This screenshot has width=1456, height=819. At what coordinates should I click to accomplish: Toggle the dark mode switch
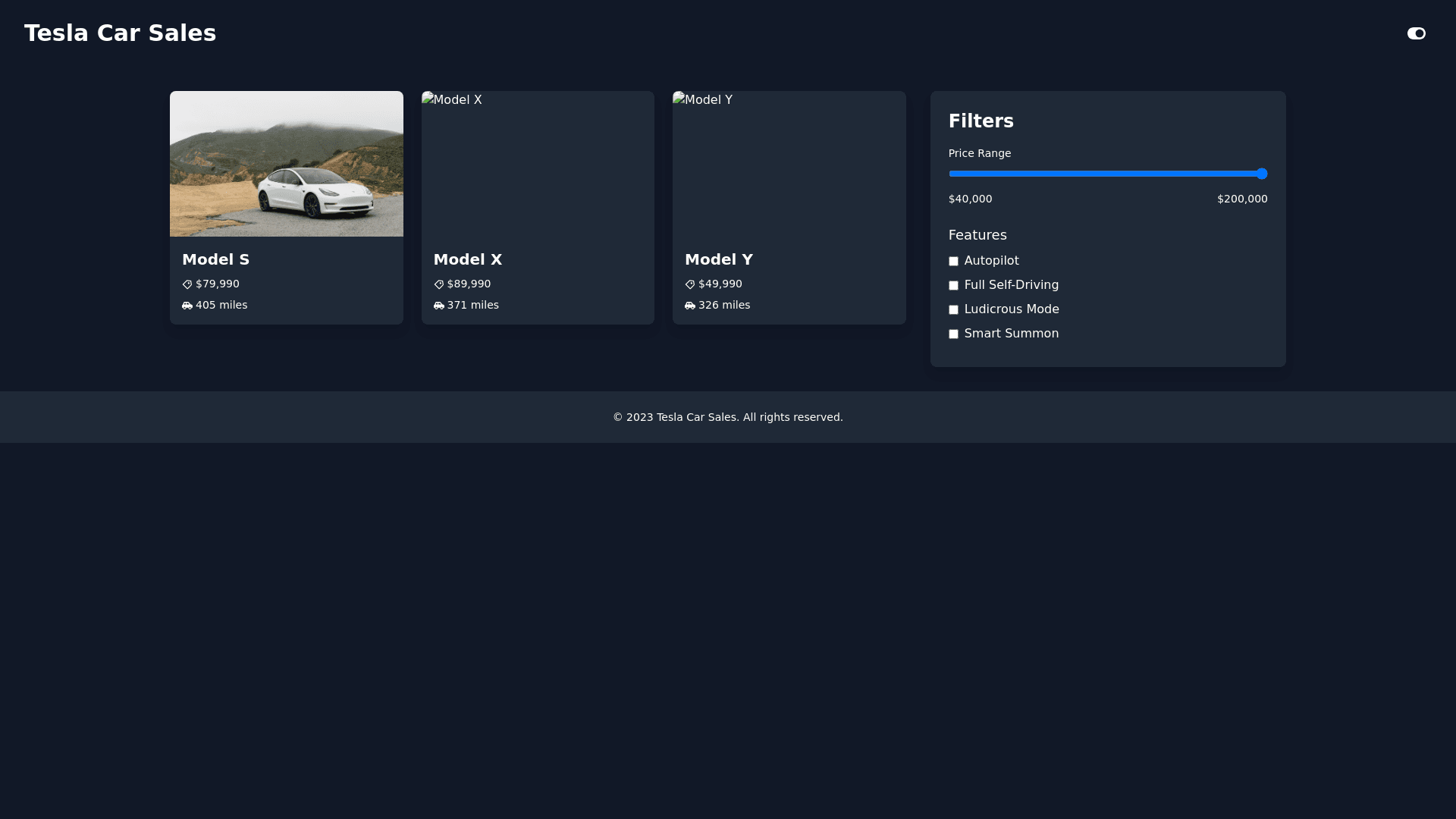point(1416,33)
